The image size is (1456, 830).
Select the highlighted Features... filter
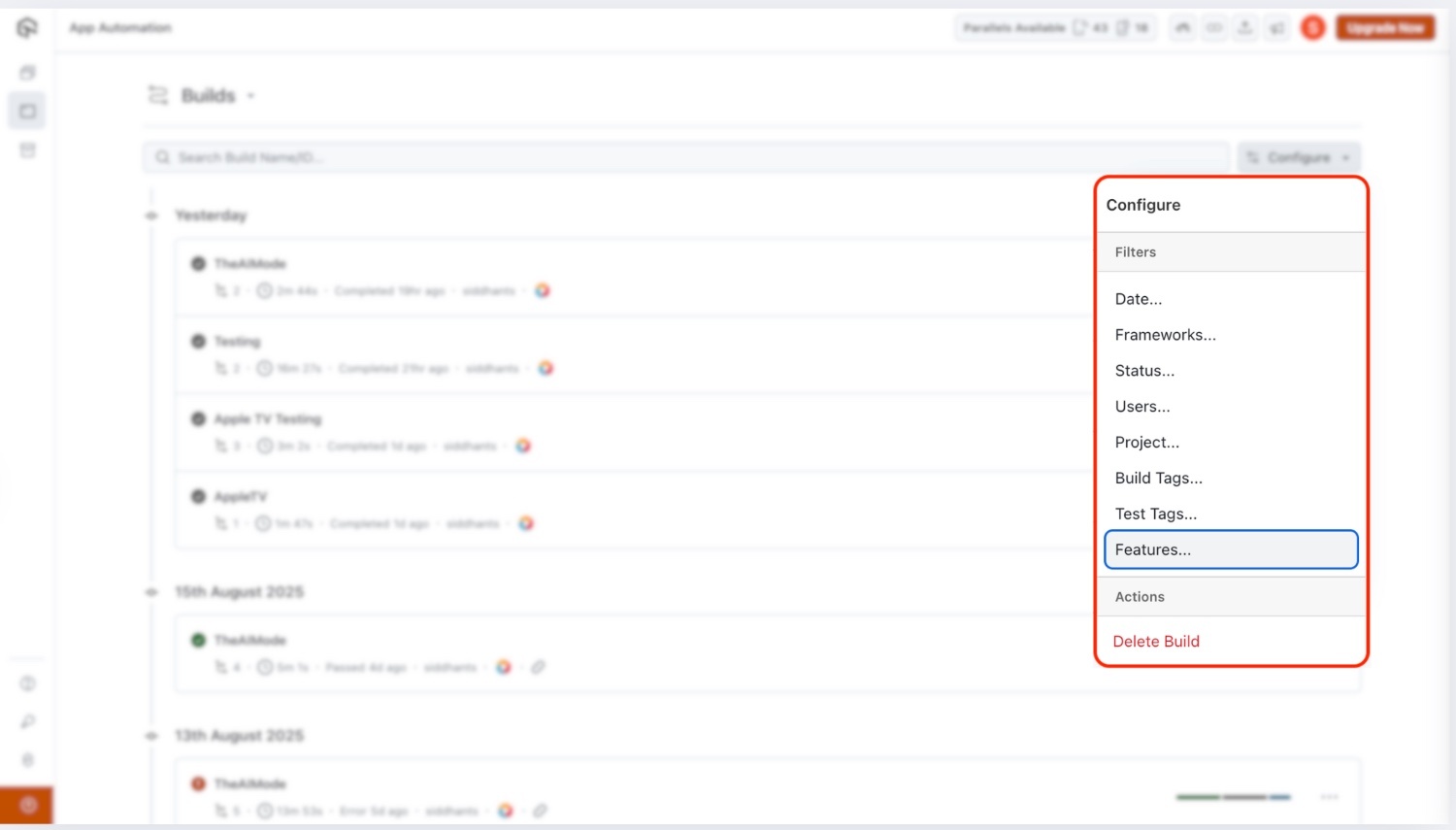tap(1231, 549)
